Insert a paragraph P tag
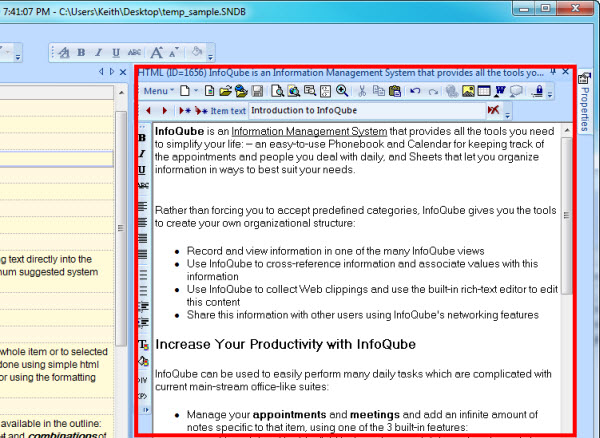The width and height of the screenshot is (600, 438). pos(142,396)
